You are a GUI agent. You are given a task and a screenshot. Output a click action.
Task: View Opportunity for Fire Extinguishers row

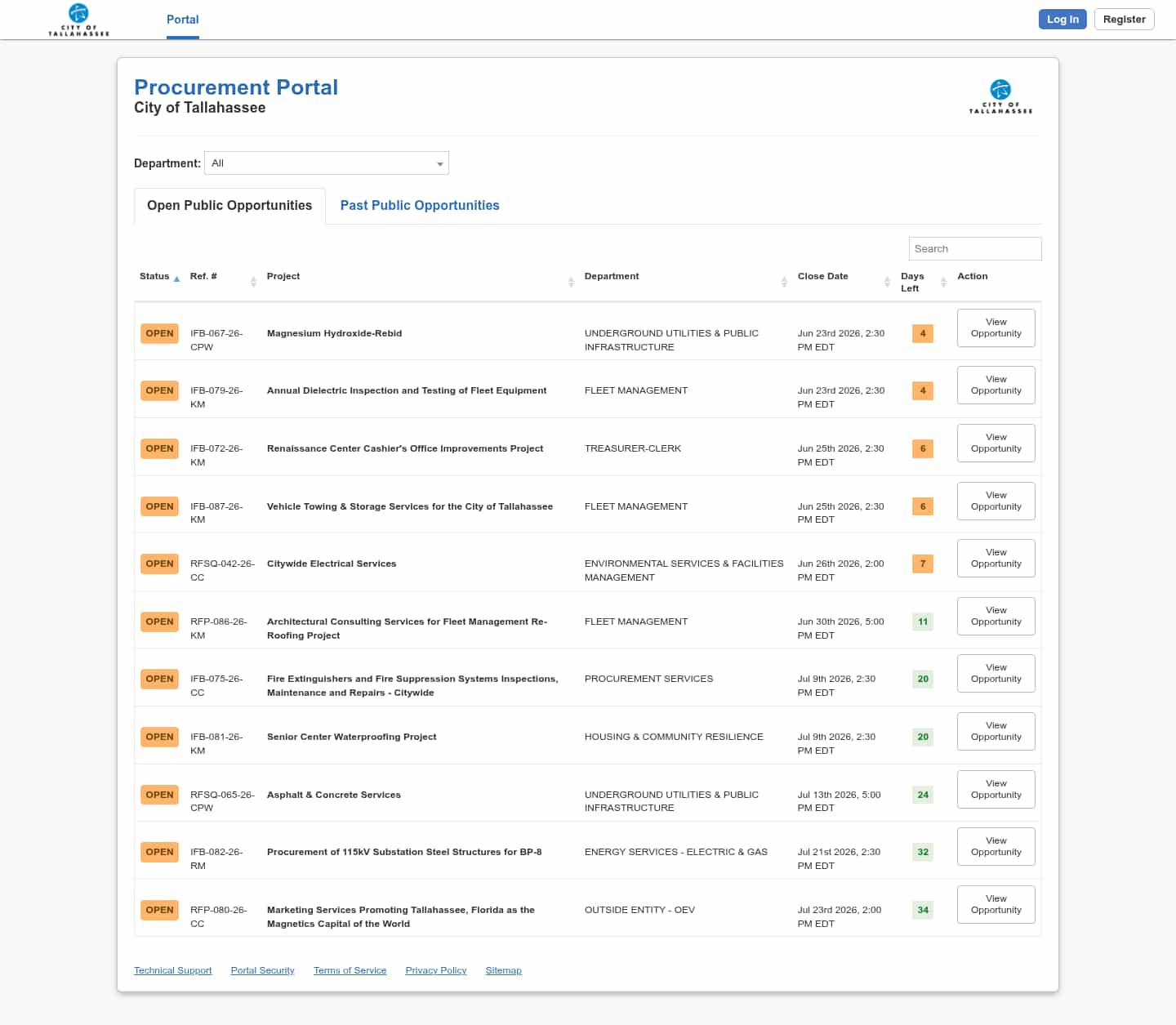coord(996,673)
